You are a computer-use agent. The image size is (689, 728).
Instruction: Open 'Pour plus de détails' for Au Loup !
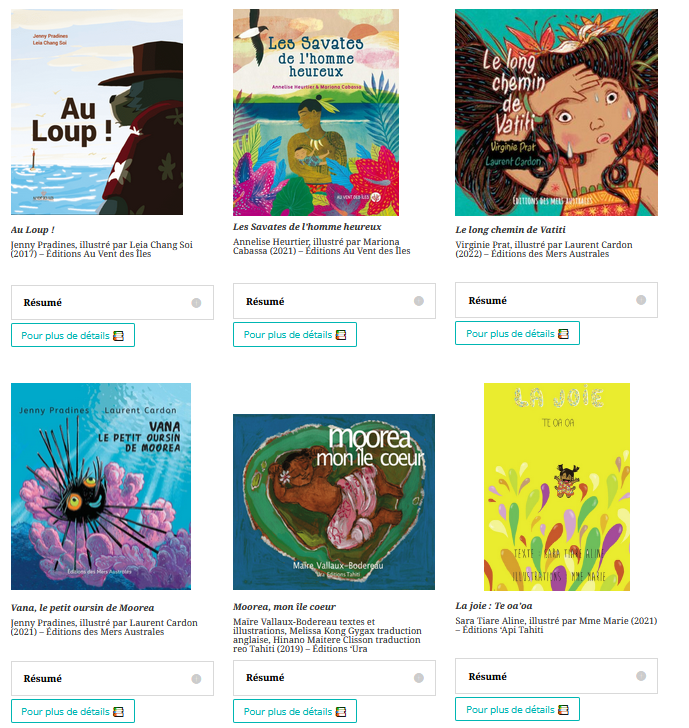point(73,335)
